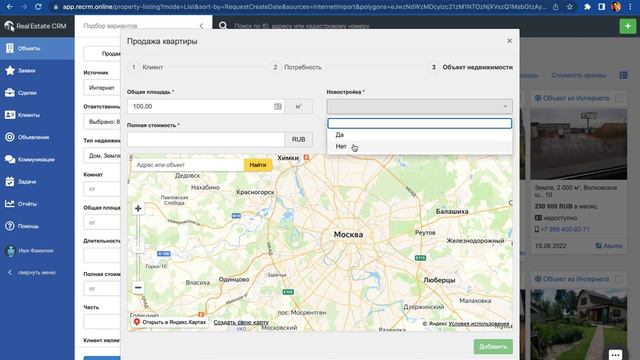This screenshot has width=640, height=360.
Task: Sort by Стоимость аренды column
Action: point(578,75)
